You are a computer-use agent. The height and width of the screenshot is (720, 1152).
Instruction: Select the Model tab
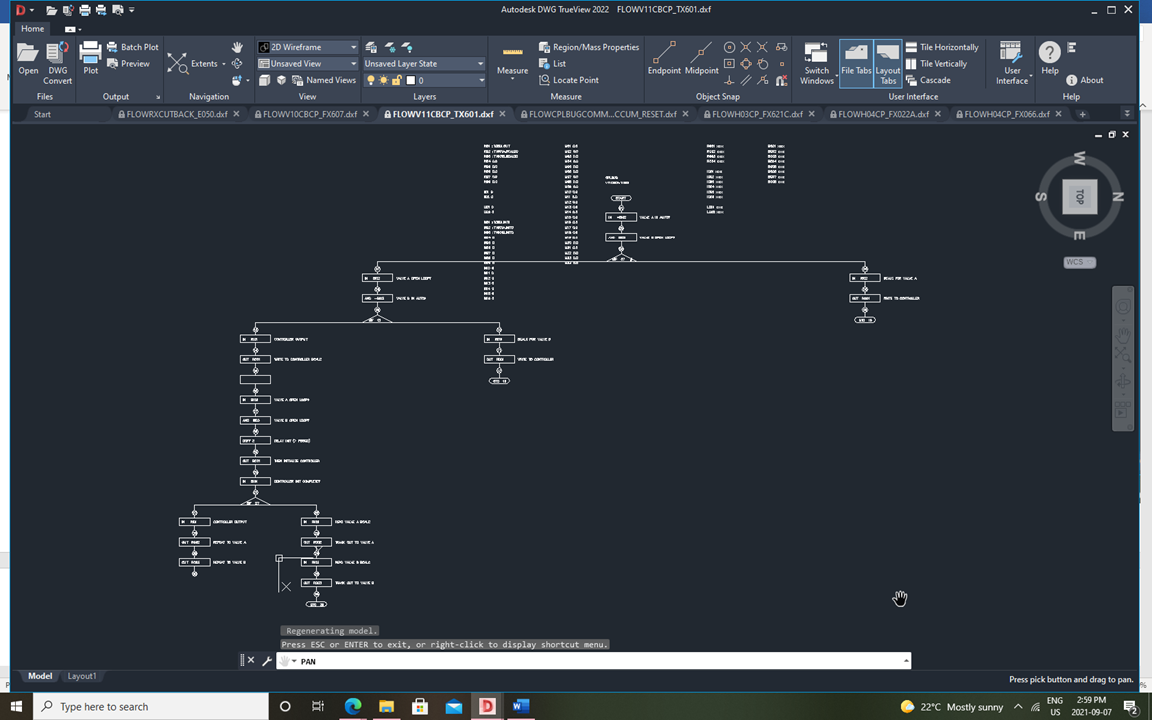(x=40, y=676)
